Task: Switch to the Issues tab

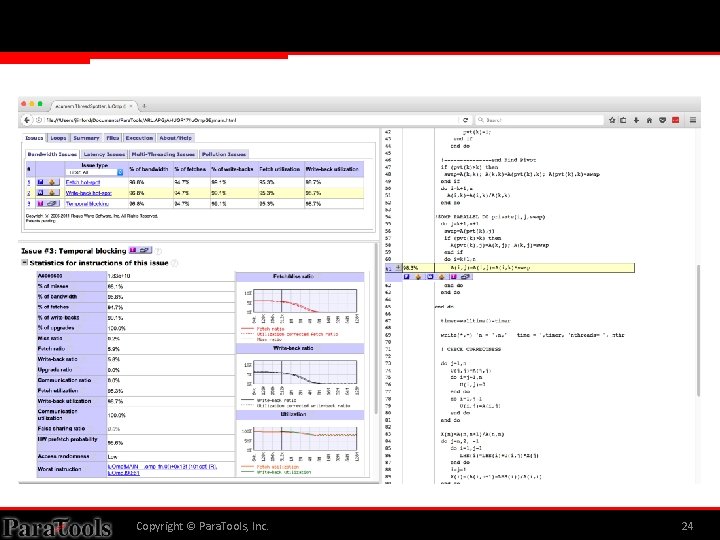Action: [x=34, y=138]
